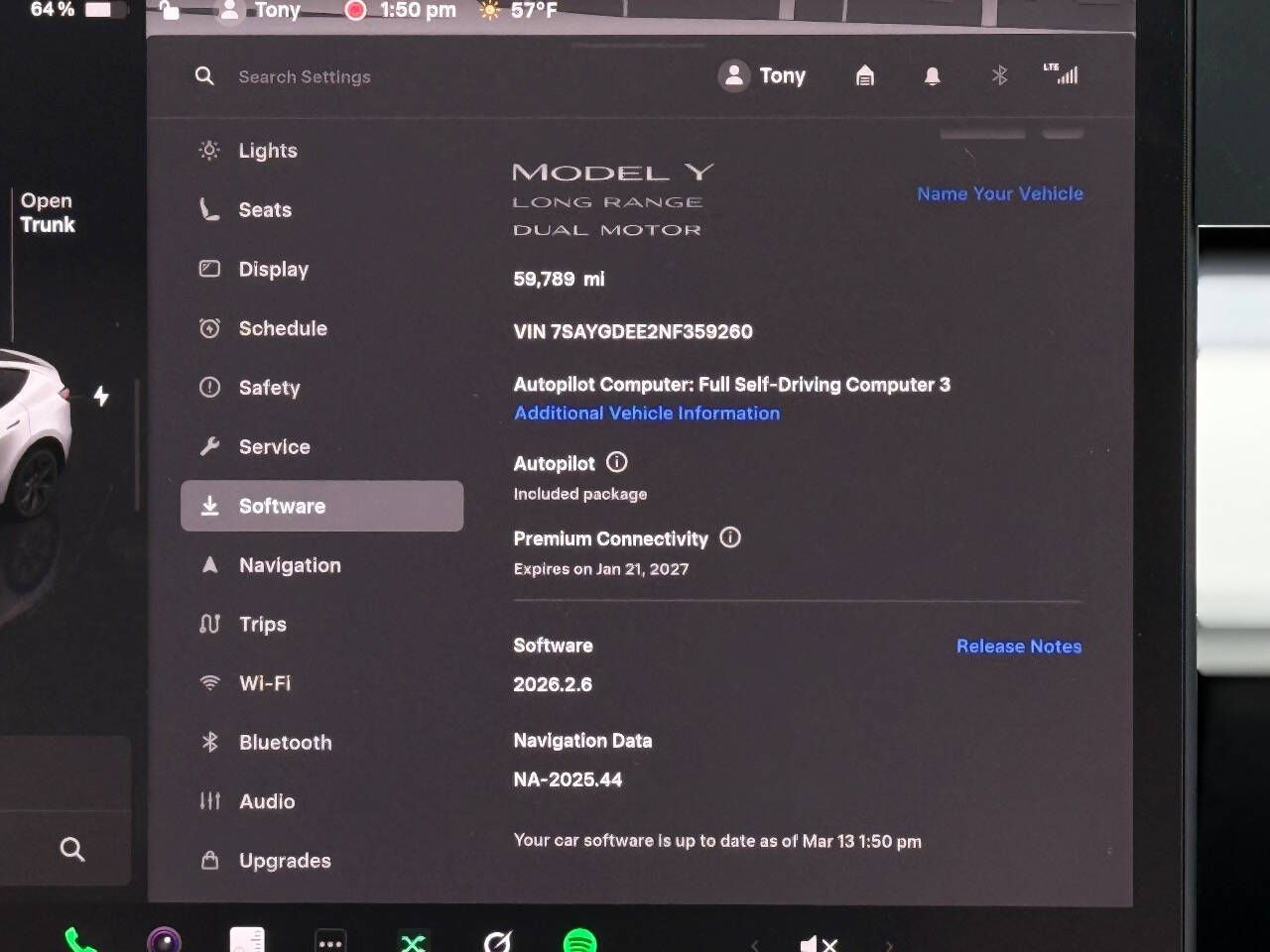Click Name Your Vehicle link
The image size is (1270, 952).
click(x=999, y=194)
